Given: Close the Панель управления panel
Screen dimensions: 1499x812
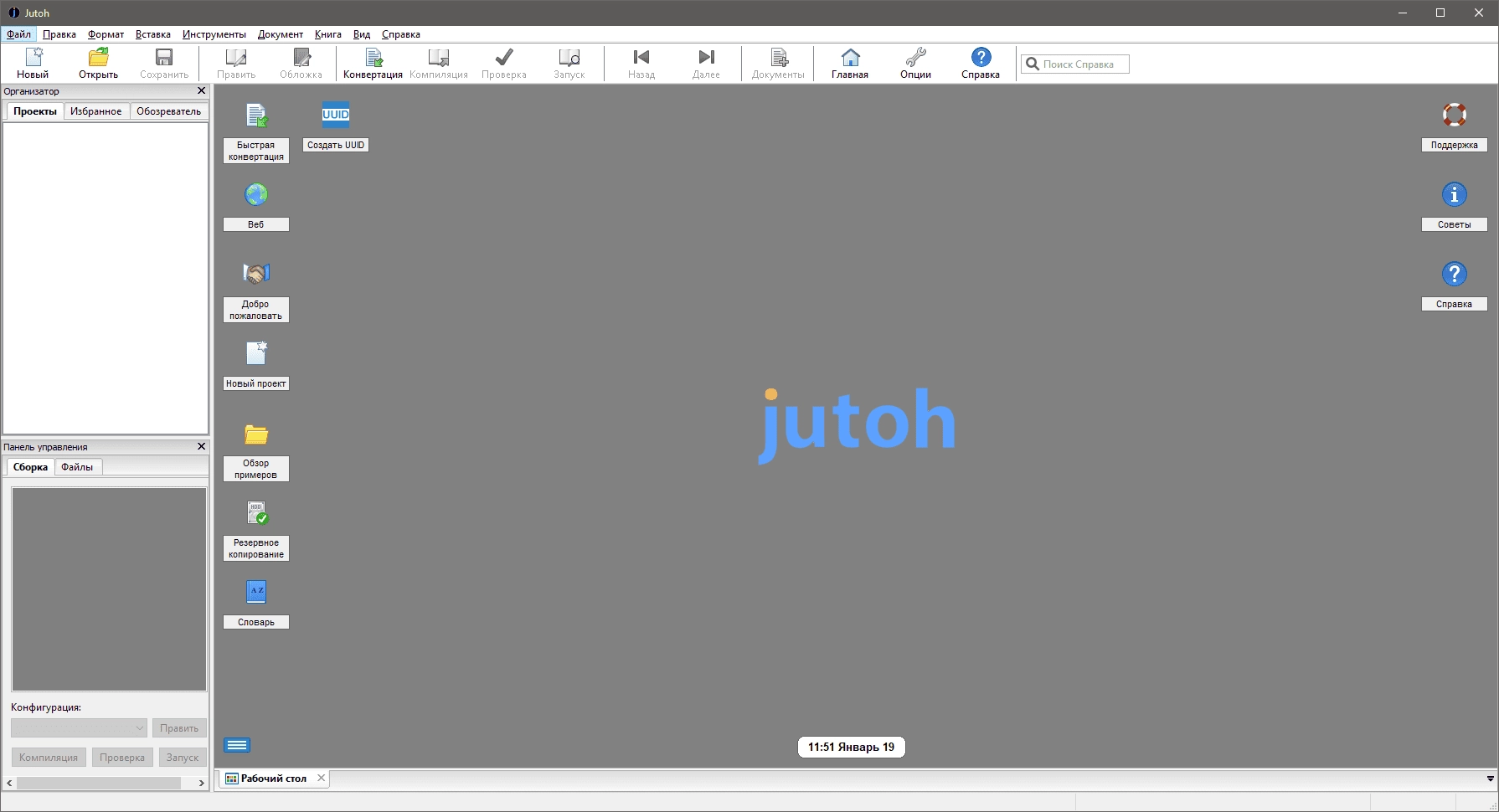Looking at the screenshot, I should pyautogui.click(x=201, y=446).
